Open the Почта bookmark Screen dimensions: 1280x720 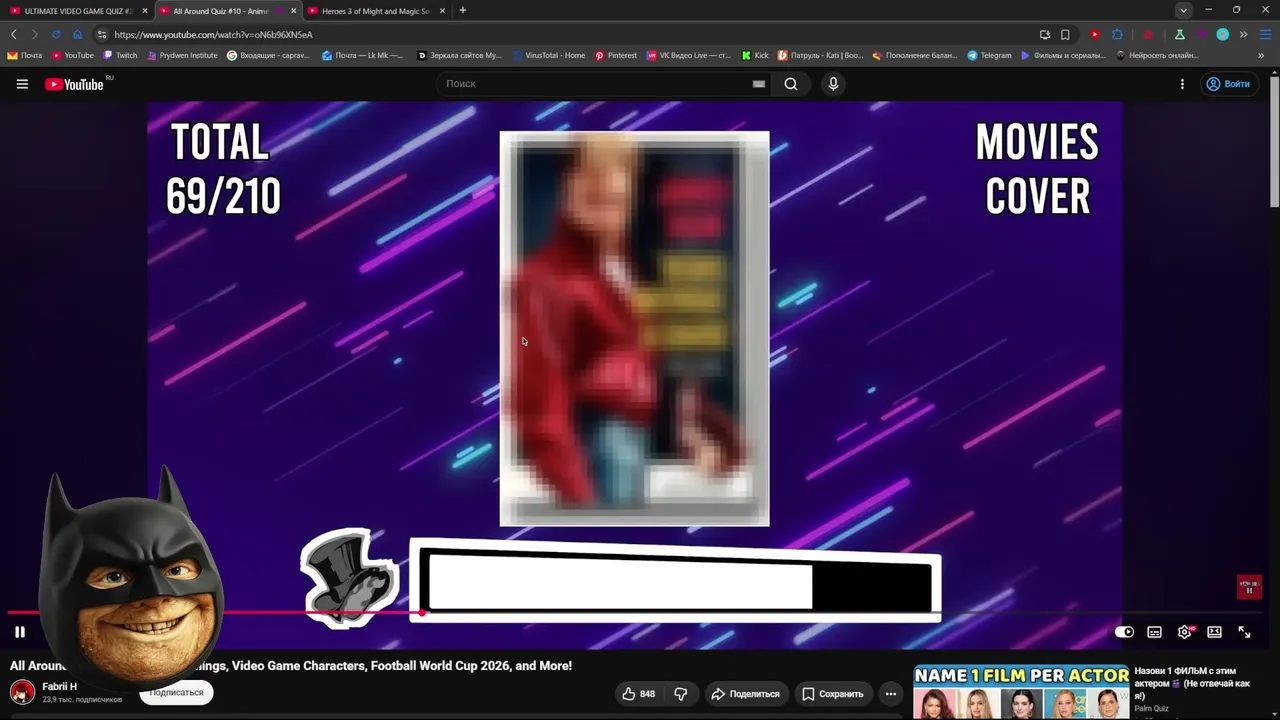point(25,56)
